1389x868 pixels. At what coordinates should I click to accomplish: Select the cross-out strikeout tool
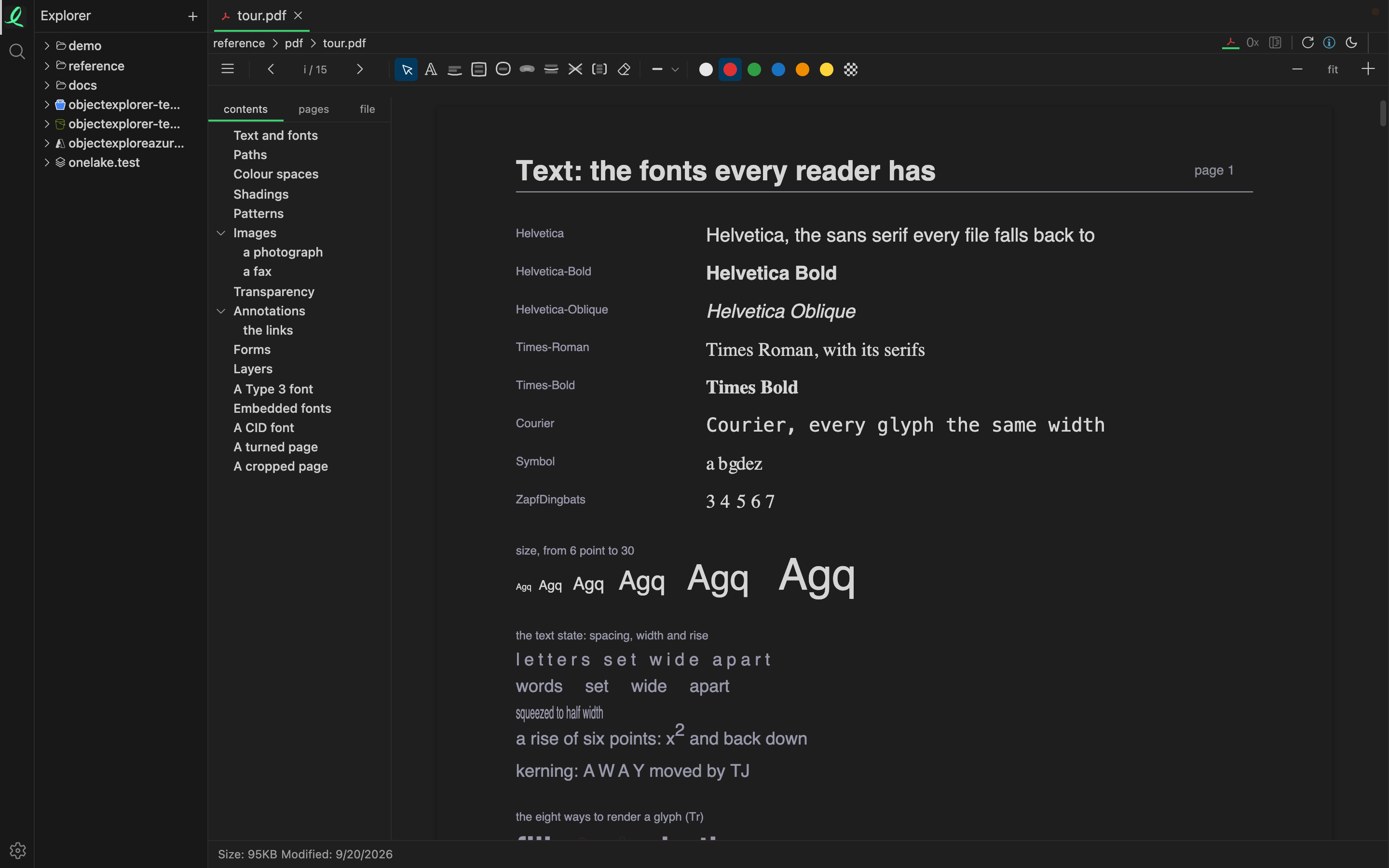point(575,69)
